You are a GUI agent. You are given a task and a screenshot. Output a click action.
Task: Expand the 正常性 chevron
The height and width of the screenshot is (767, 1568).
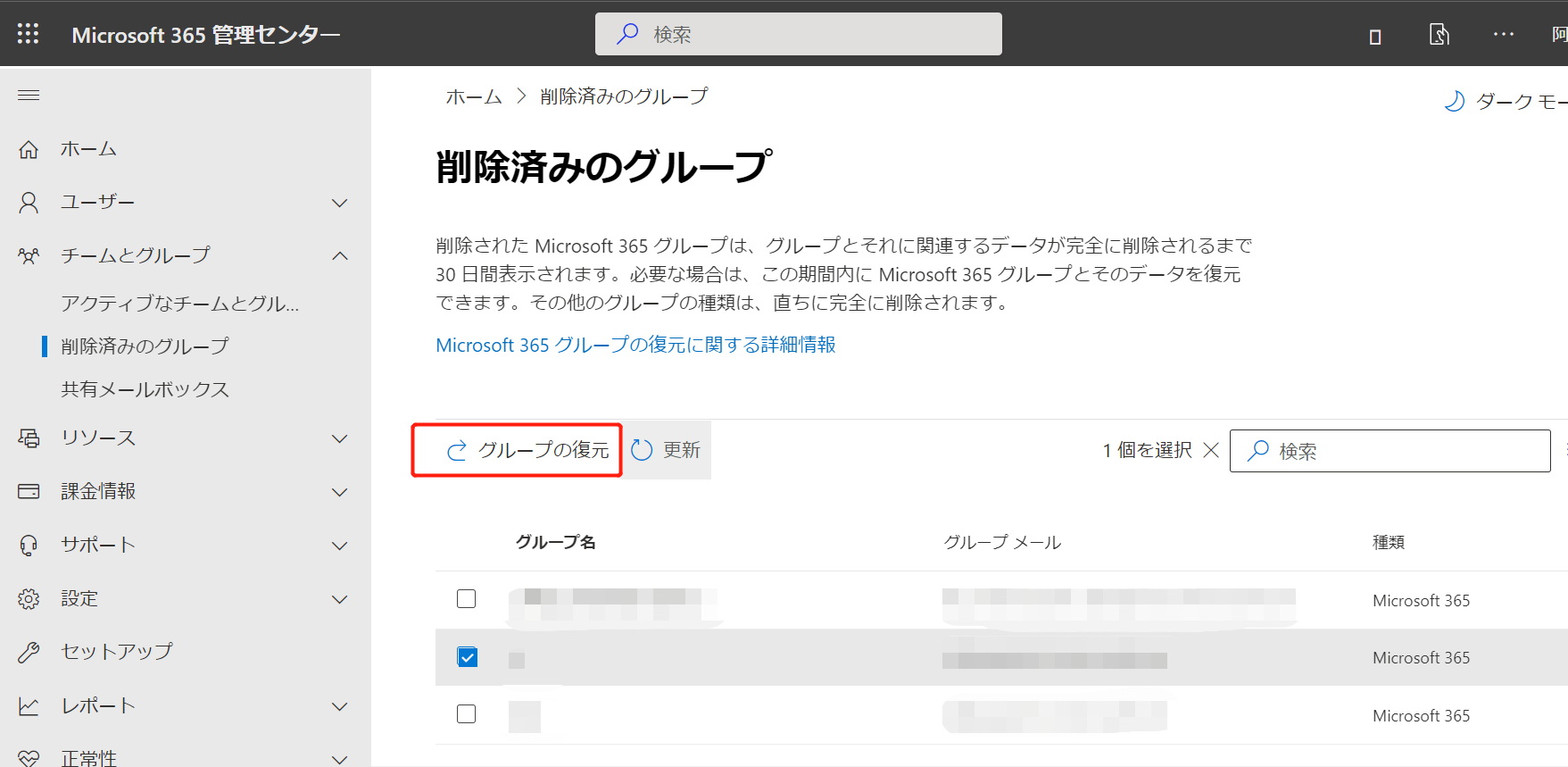(340, 759)
